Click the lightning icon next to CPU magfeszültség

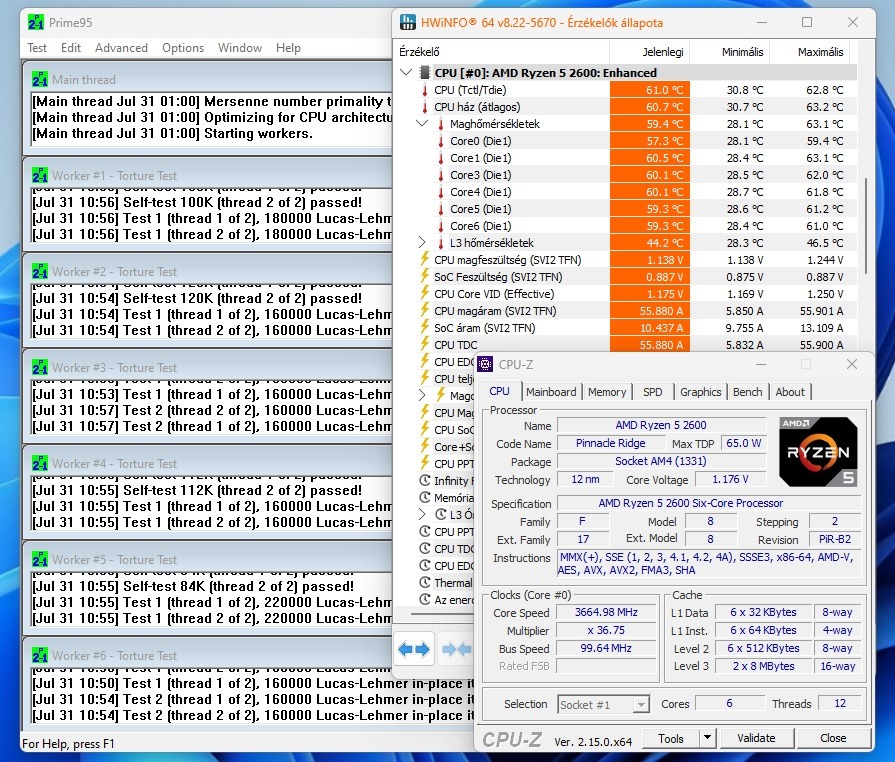[425, 259]
